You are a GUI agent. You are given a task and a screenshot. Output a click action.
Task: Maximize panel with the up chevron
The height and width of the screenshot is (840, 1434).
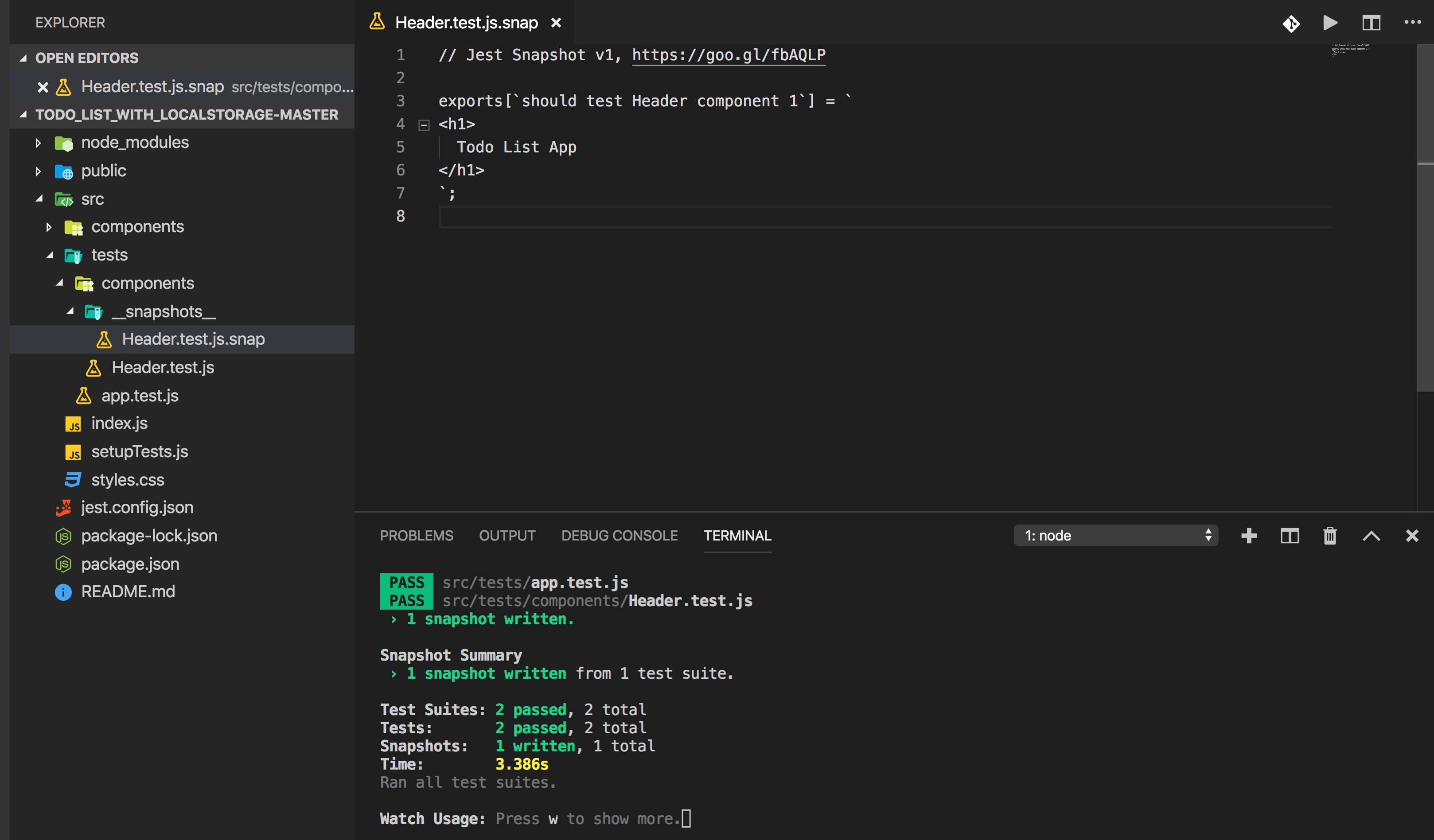[x=1372, y=536]
